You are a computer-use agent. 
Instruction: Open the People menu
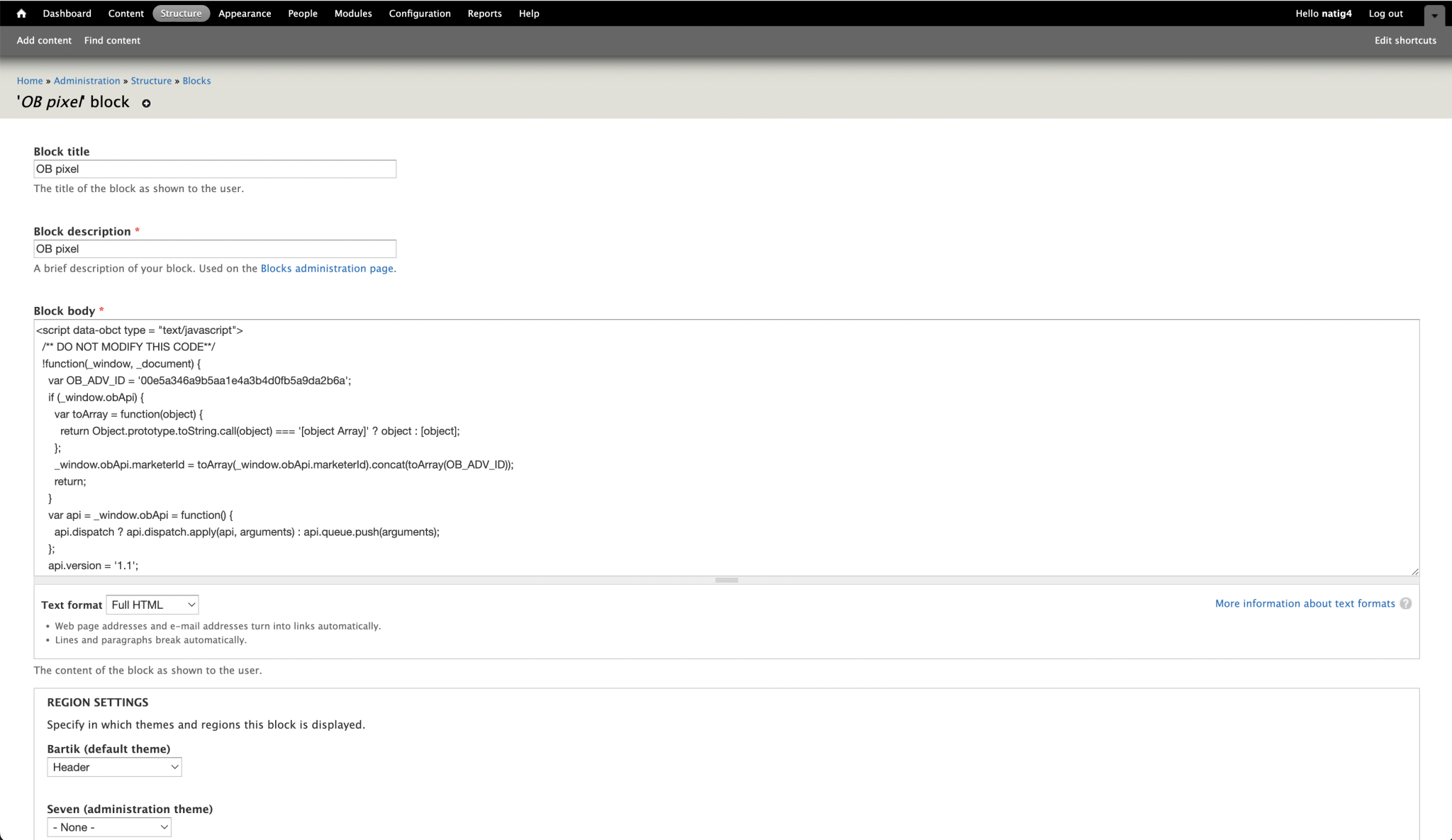303,13
